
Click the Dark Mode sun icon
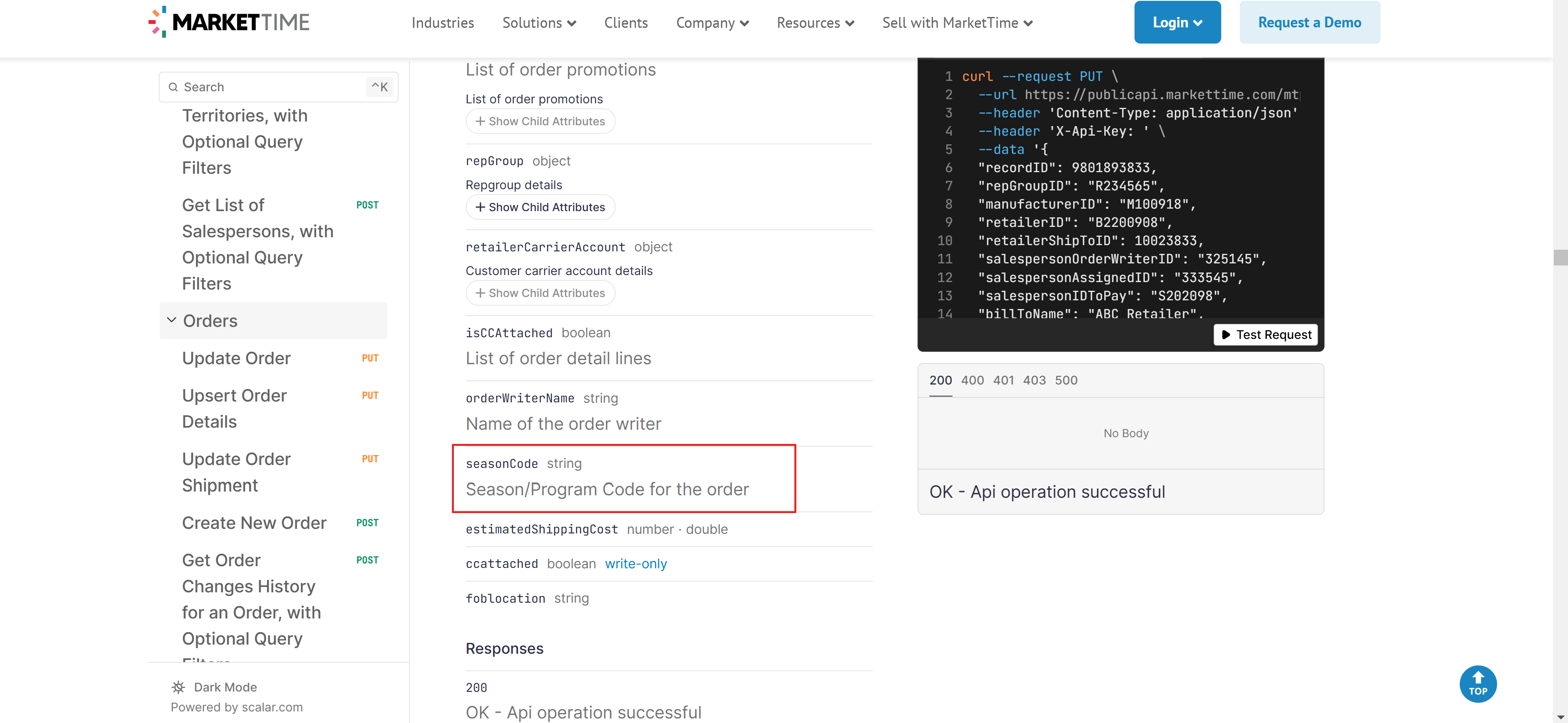click(x=178, y=687)
